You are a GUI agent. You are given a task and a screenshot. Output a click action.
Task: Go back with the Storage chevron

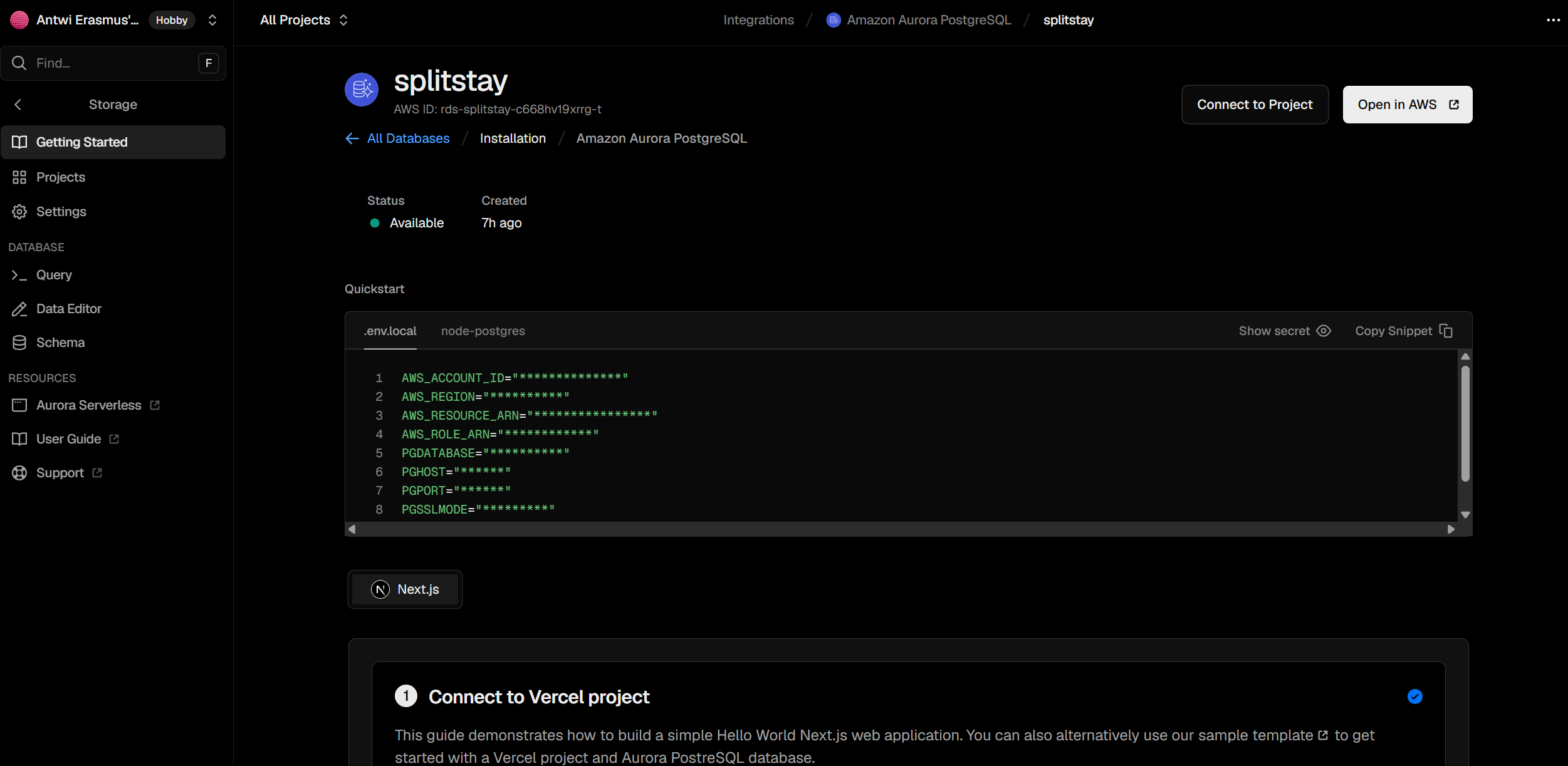(x=18, y=105)
